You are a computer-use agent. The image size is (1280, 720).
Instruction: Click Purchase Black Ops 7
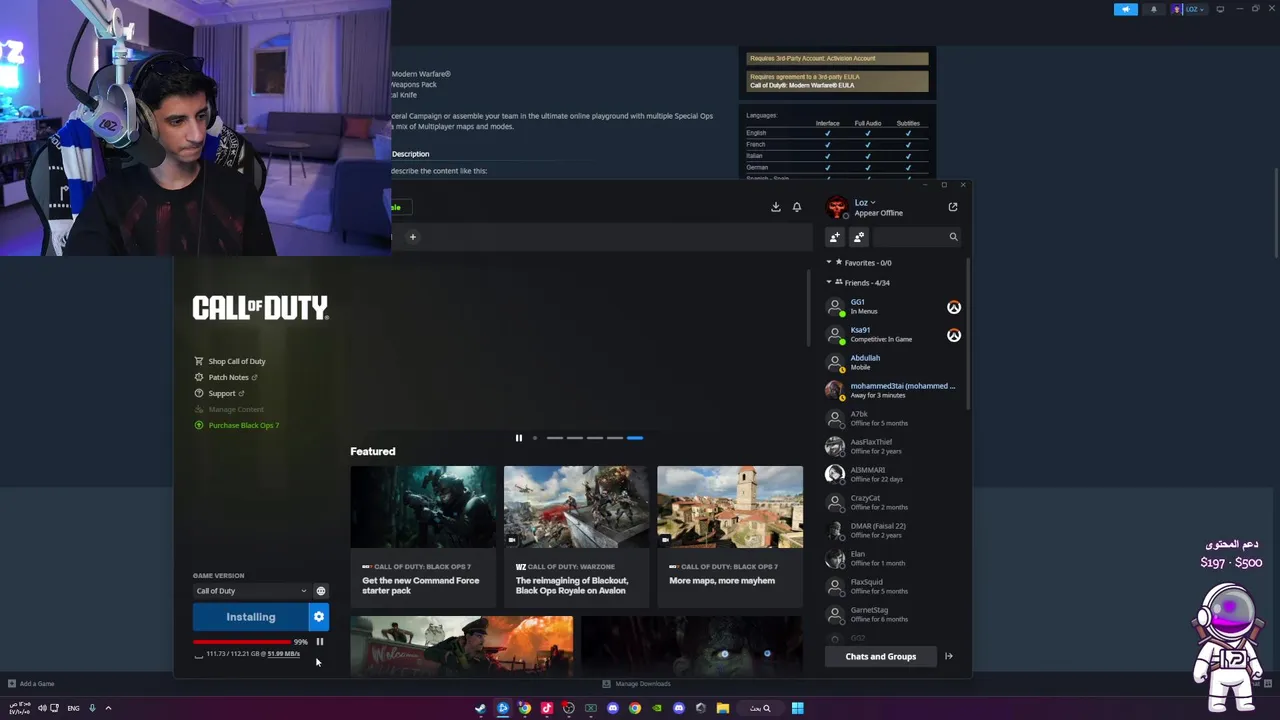click(x=244, y=425)
